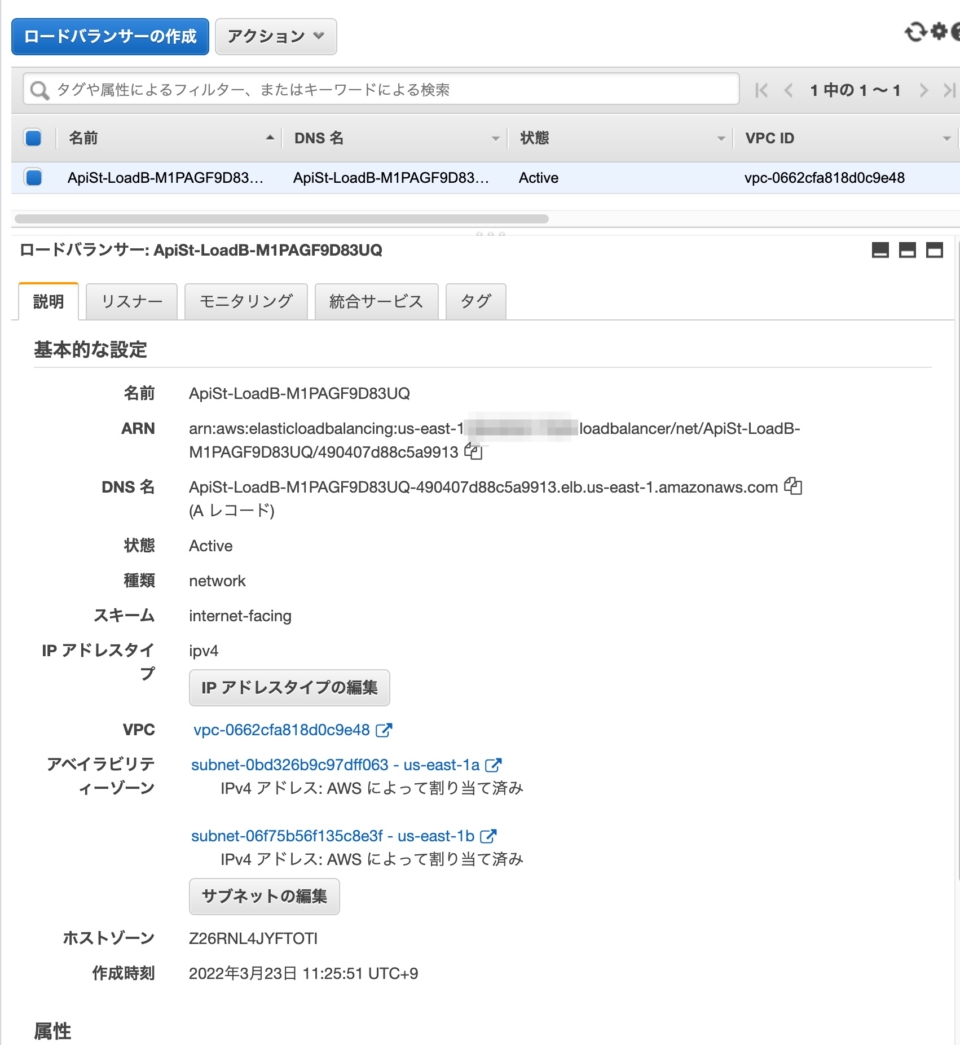Collapse the details pane fully
960x1045 pixels.
tap(880, 250)
